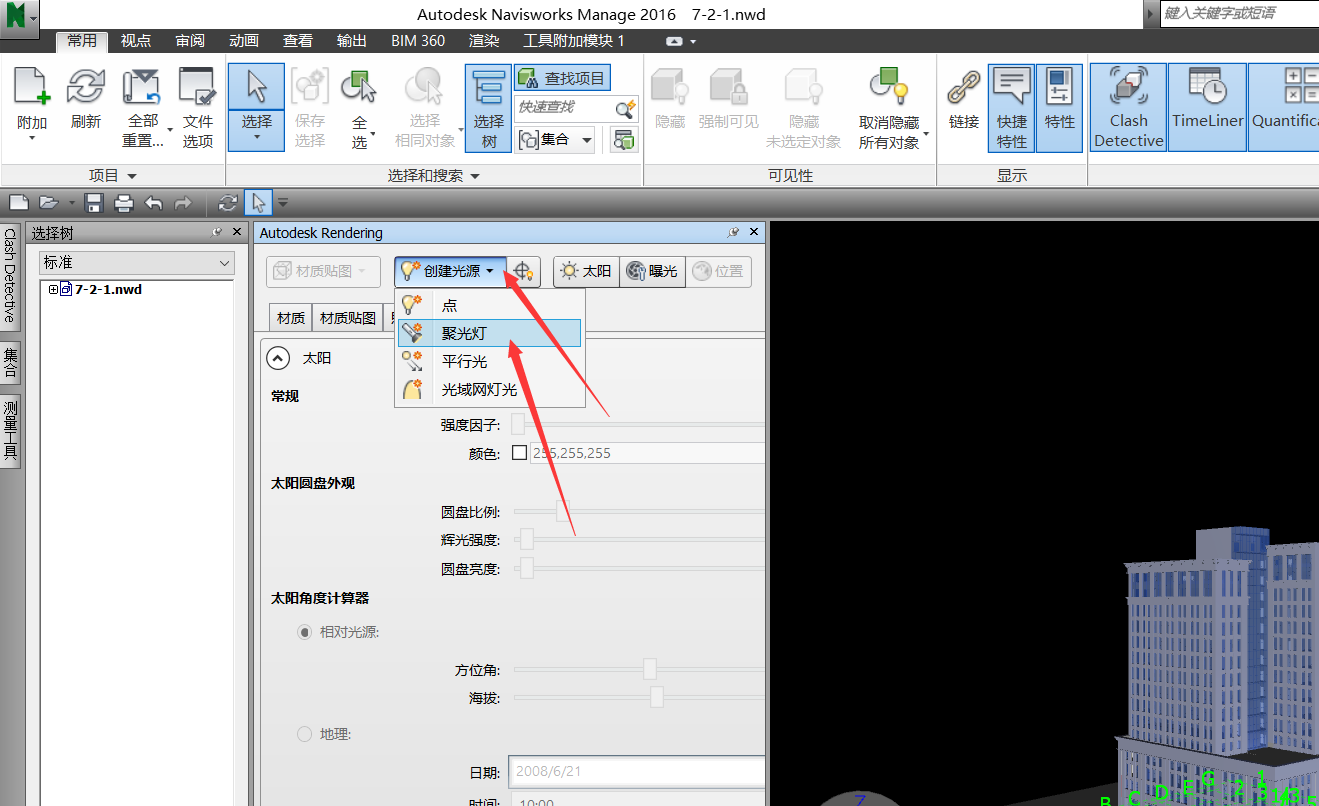Screen dimensions: 1319x806
Task: Open the 标准 dropdown in selection tree
Action: [x=136, y=262]
